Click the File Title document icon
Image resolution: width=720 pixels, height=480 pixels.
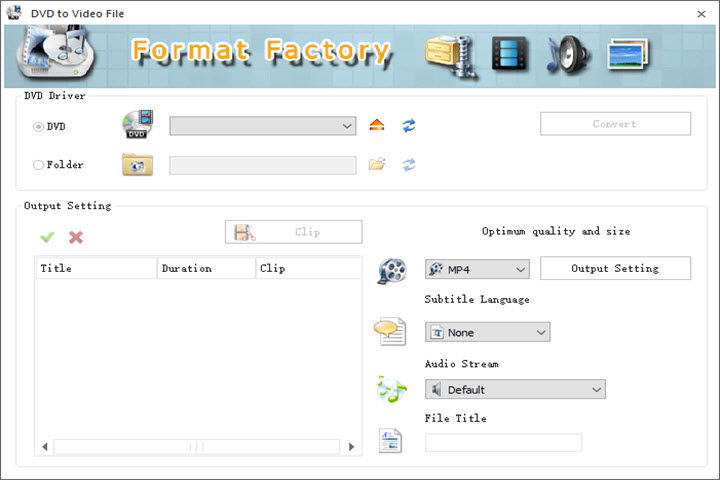(x=390, y=440)
